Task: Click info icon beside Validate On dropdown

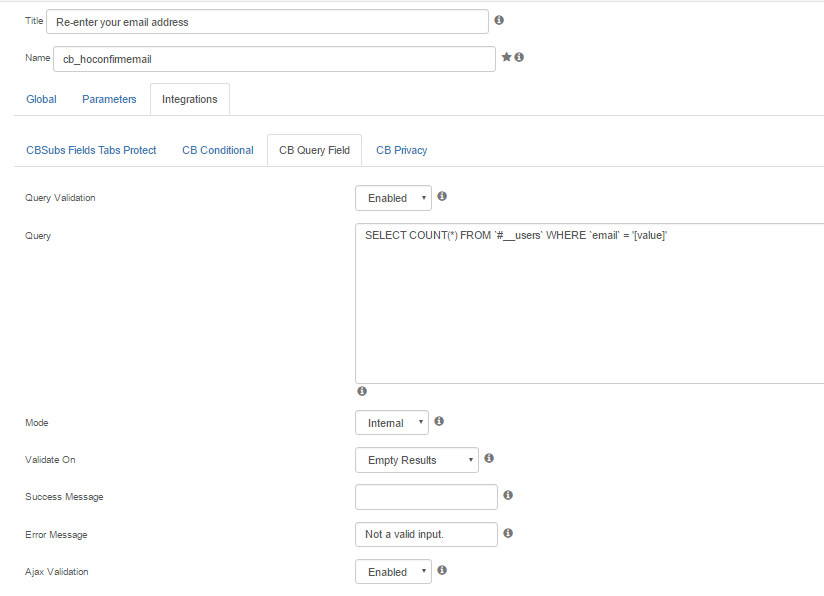Action: pyautogui.click(x=489, y=458)
